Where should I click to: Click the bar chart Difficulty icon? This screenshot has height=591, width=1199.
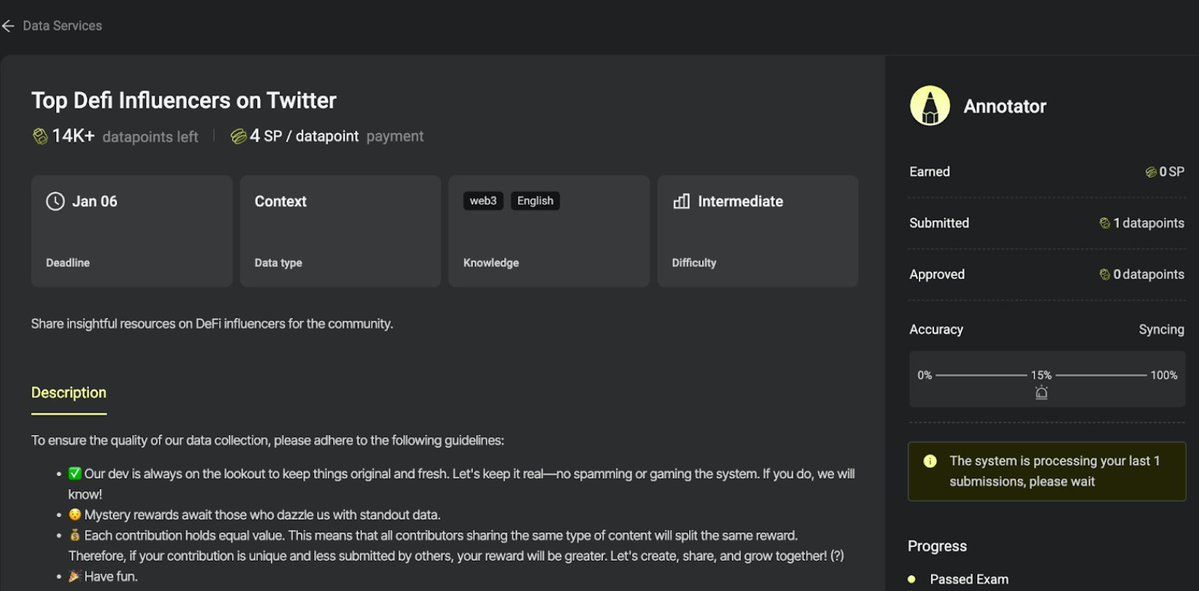pos(682,201)
